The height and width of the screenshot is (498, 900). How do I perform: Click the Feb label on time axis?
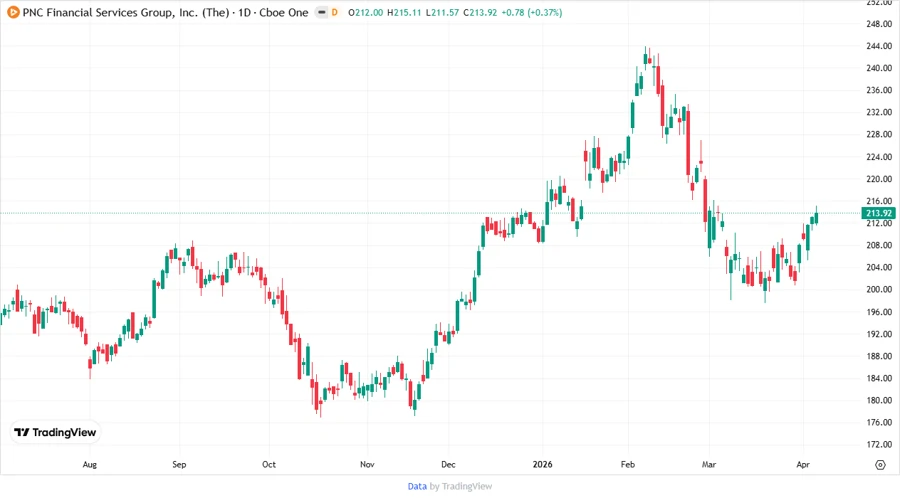[x=627, y=465]
